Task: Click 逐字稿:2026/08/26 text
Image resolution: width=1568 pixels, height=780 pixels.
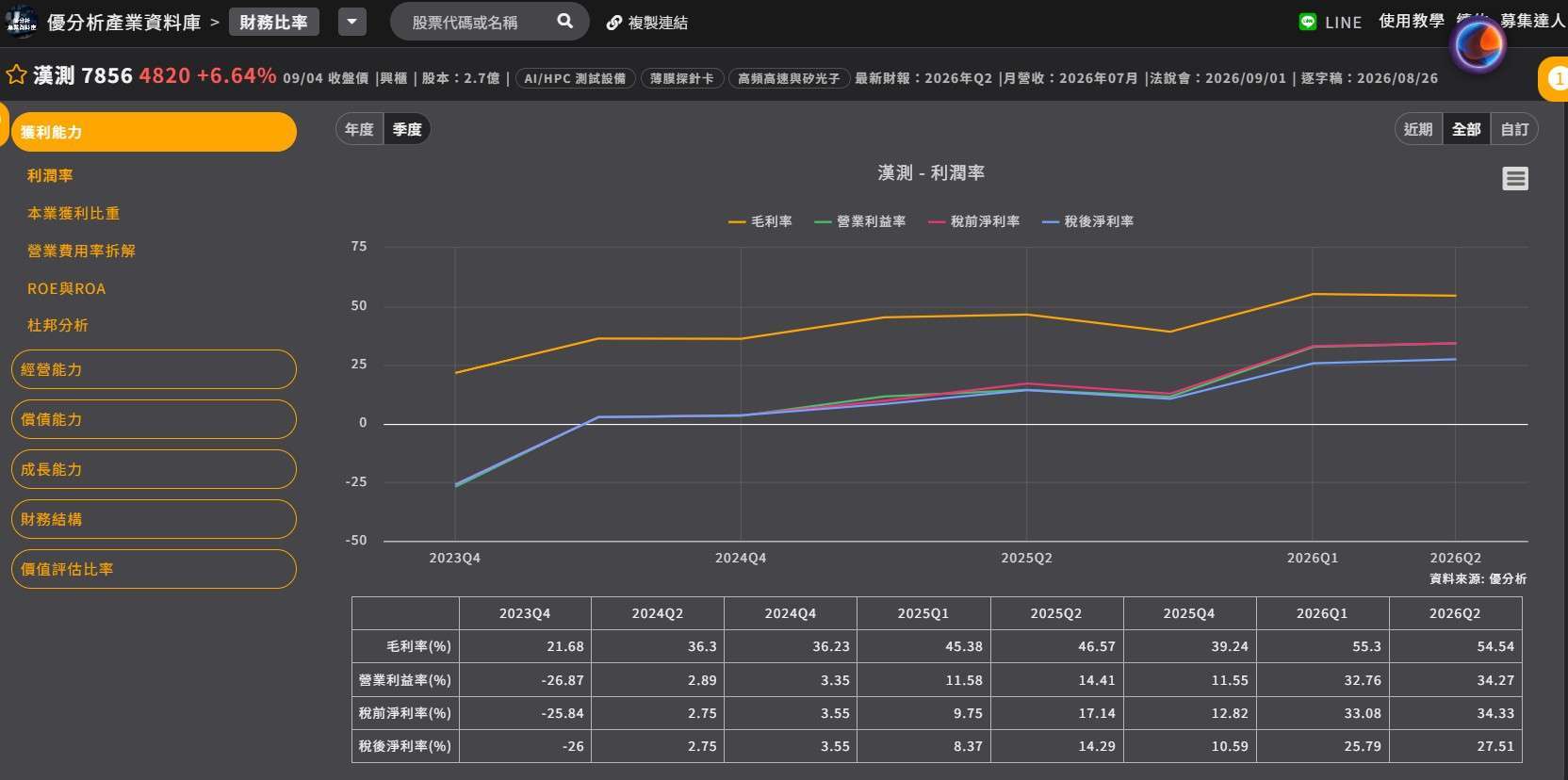Action: (x=1370, y=78)
